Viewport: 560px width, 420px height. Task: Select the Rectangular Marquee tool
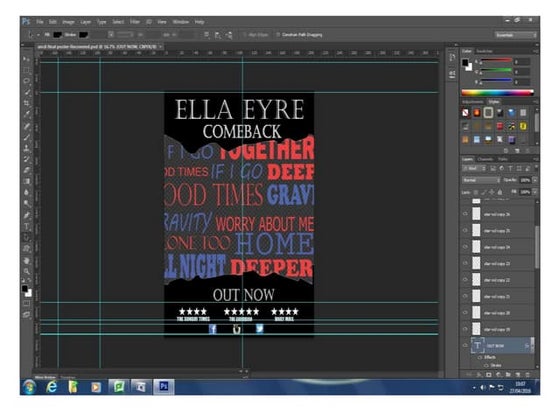[26, 70]
